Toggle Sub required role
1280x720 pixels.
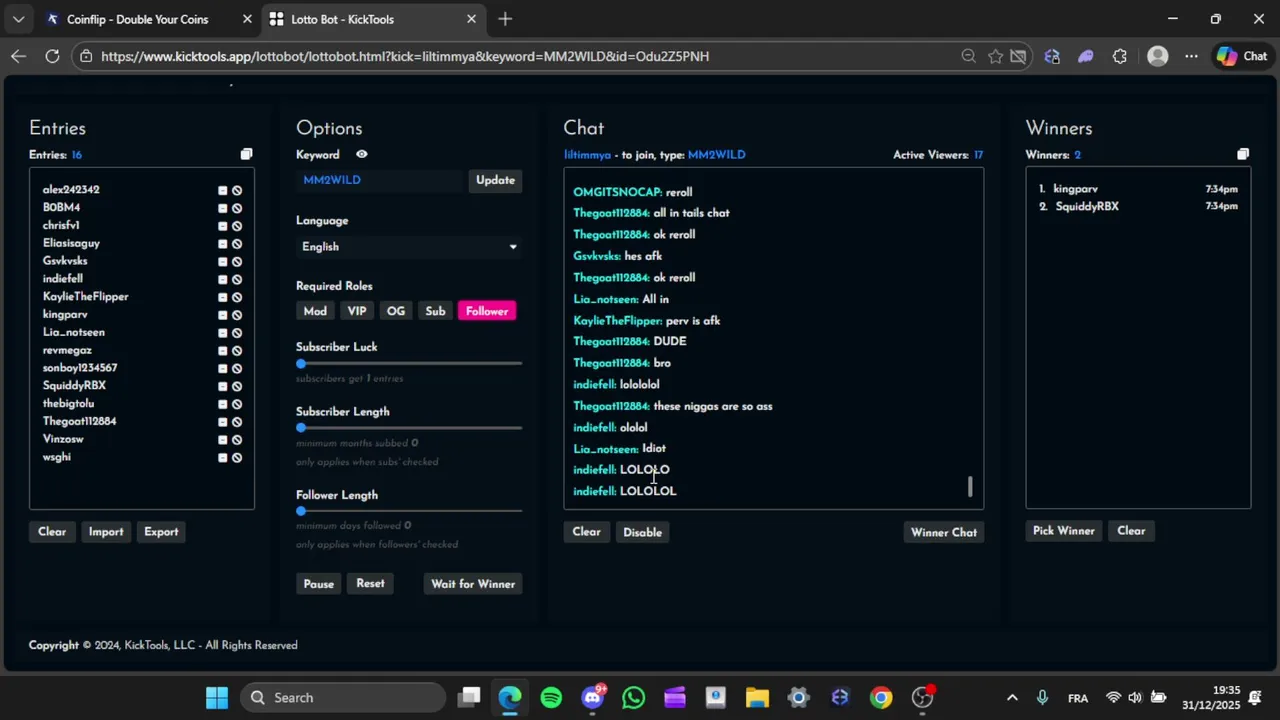(x=435, y=311)
